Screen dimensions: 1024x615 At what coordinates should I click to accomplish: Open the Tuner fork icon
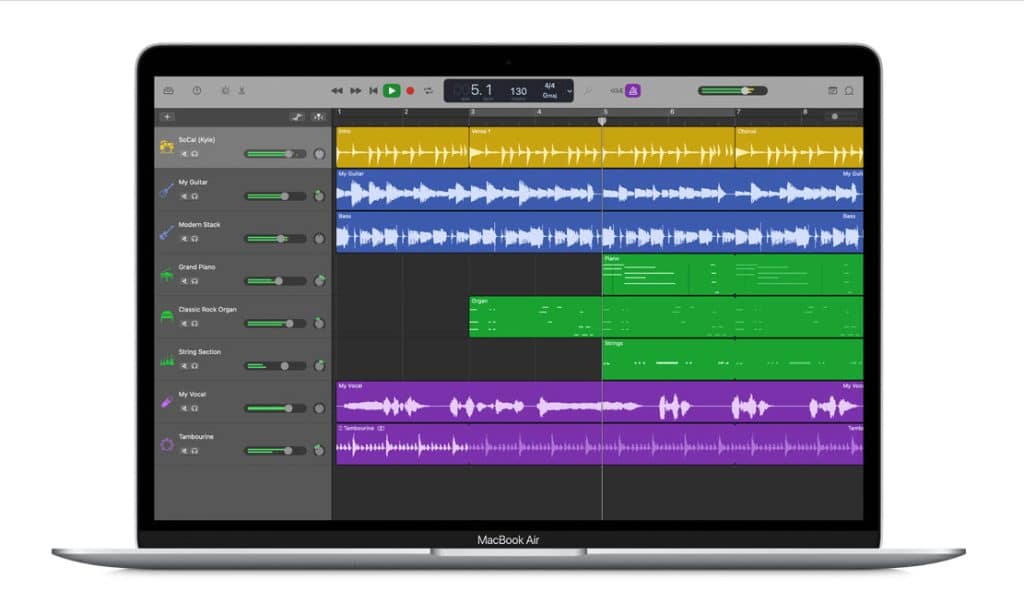588,91
